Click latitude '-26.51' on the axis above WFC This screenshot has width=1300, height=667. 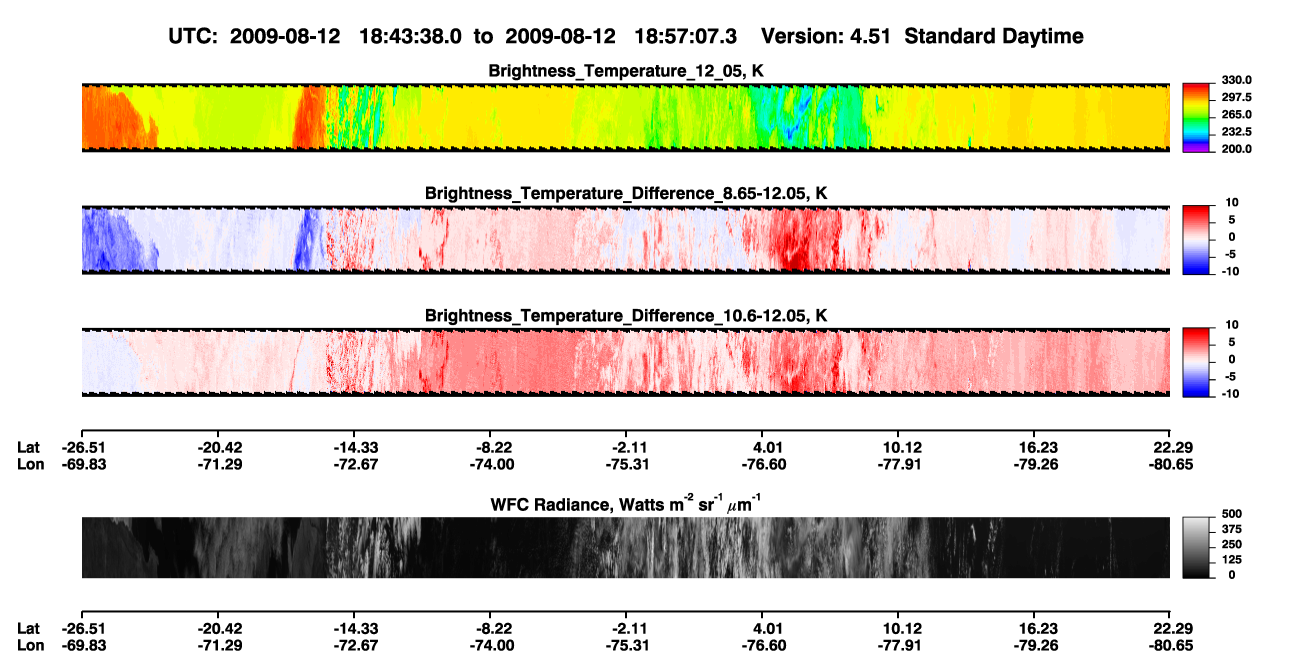83,447
